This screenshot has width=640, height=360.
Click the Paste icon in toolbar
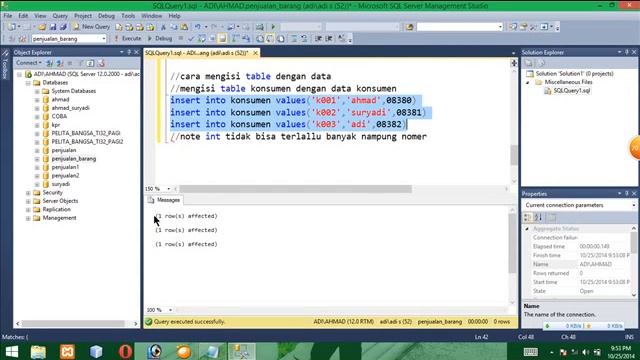[x=184, y=27]
